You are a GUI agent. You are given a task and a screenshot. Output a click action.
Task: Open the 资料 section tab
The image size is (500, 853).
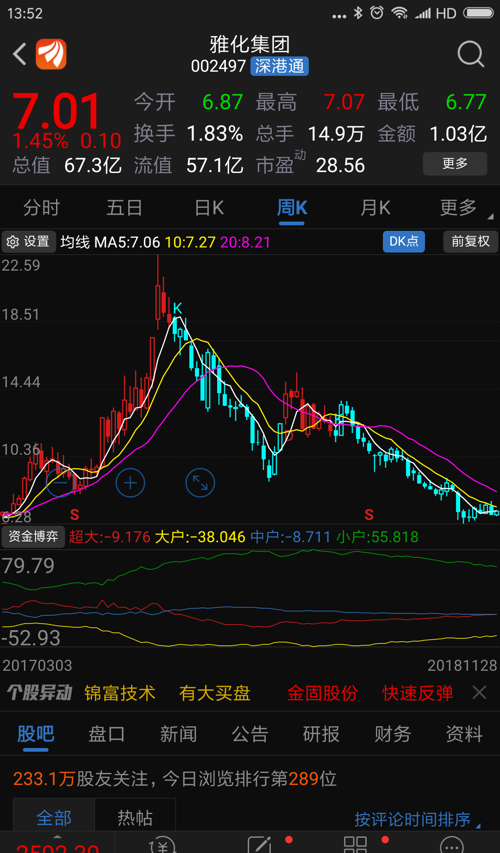(x=464, y=734)
